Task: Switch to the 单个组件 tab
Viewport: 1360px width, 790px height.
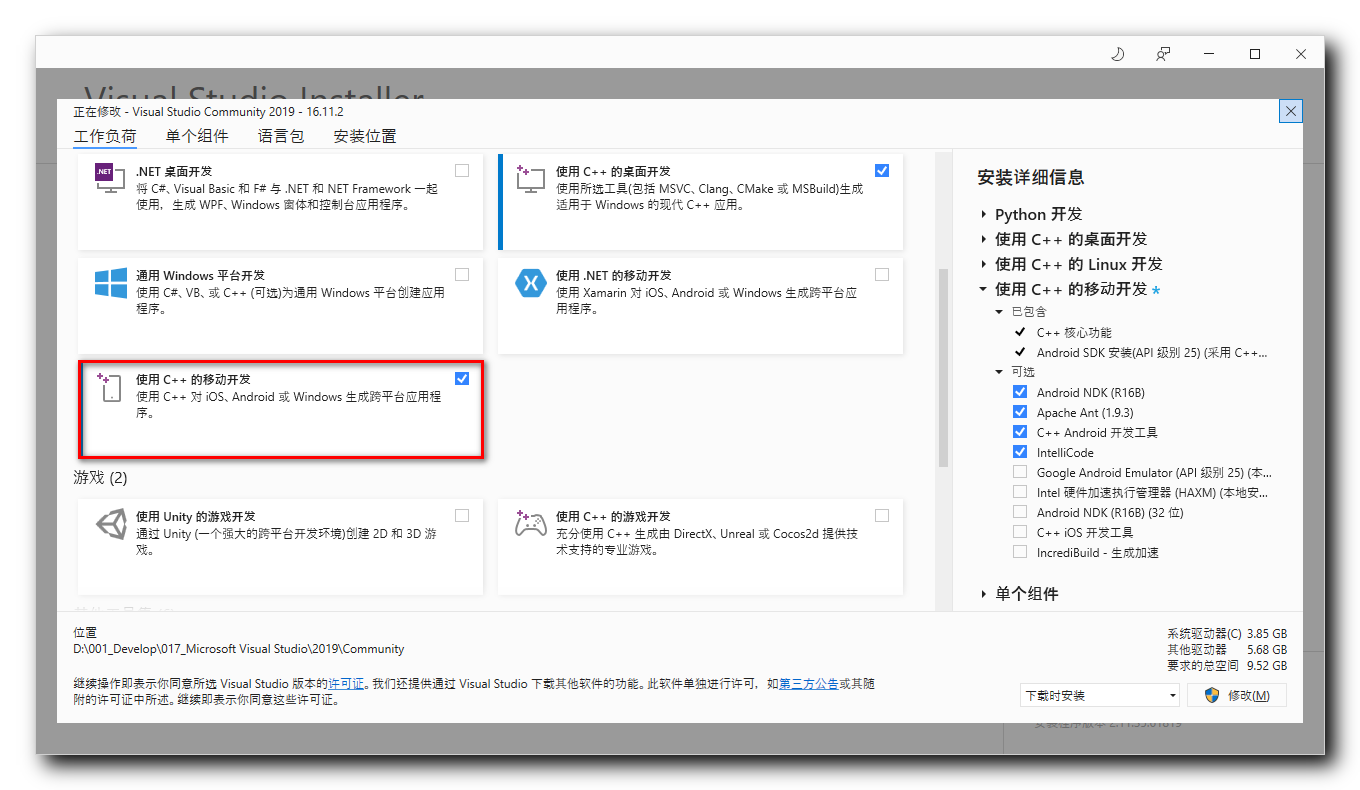Action: [197, 136]
